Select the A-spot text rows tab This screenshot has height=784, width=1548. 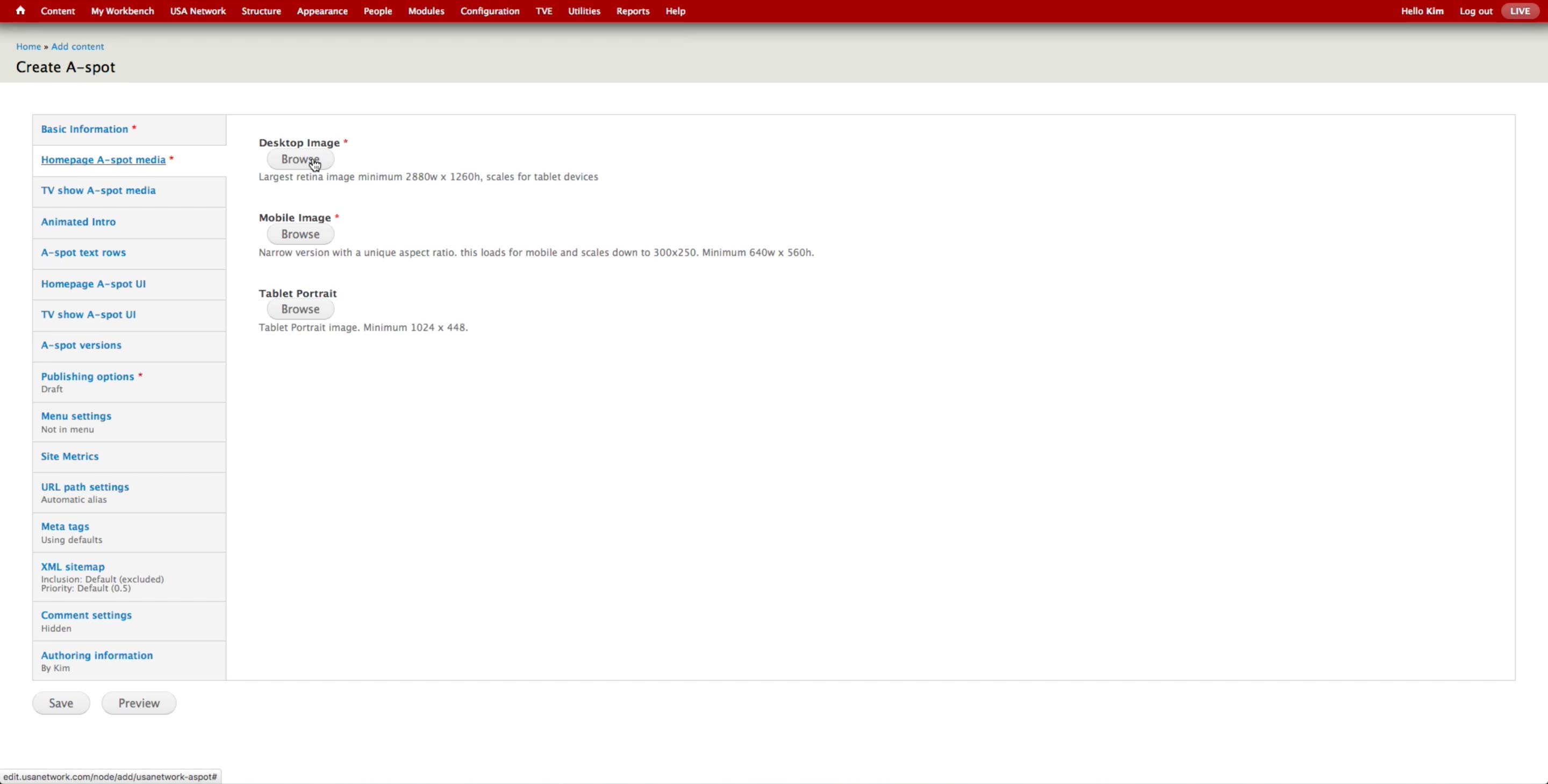[x=83, y=253]
